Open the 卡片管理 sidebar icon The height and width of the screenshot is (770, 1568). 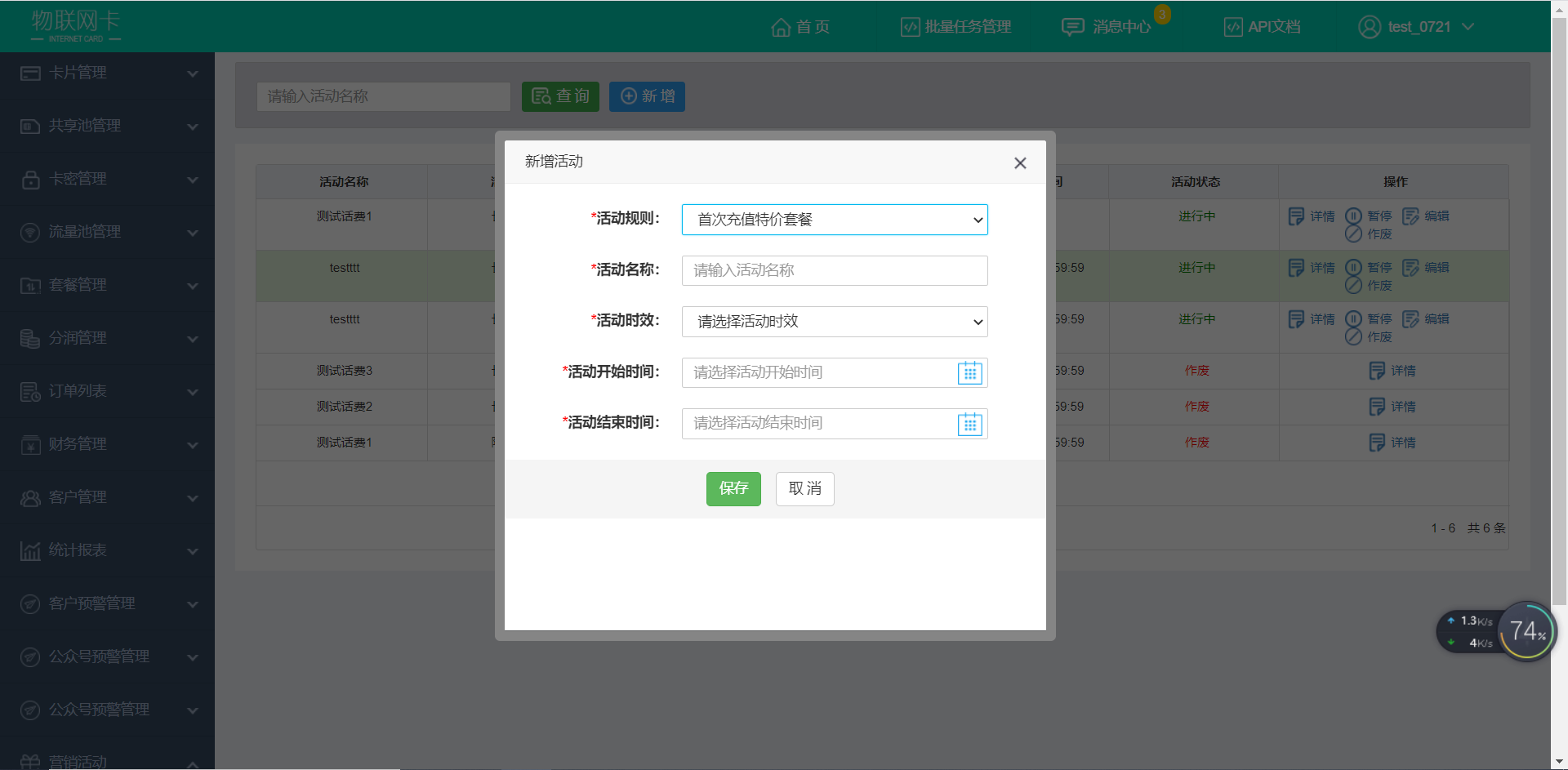tap(30, 73)
